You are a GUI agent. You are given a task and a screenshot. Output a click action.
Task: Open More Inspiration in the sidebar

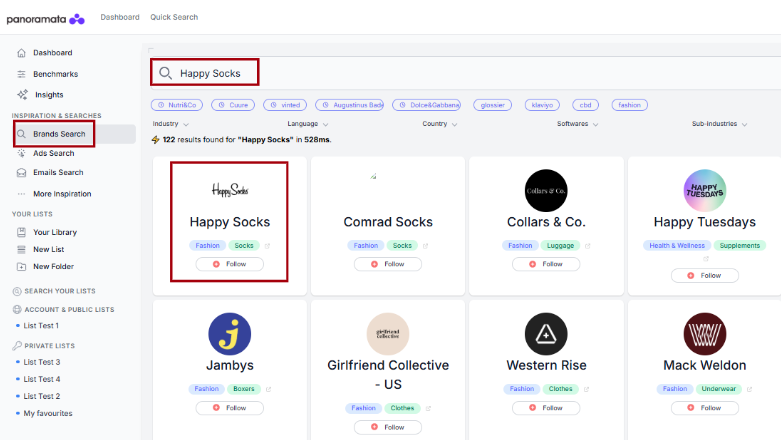62,194
